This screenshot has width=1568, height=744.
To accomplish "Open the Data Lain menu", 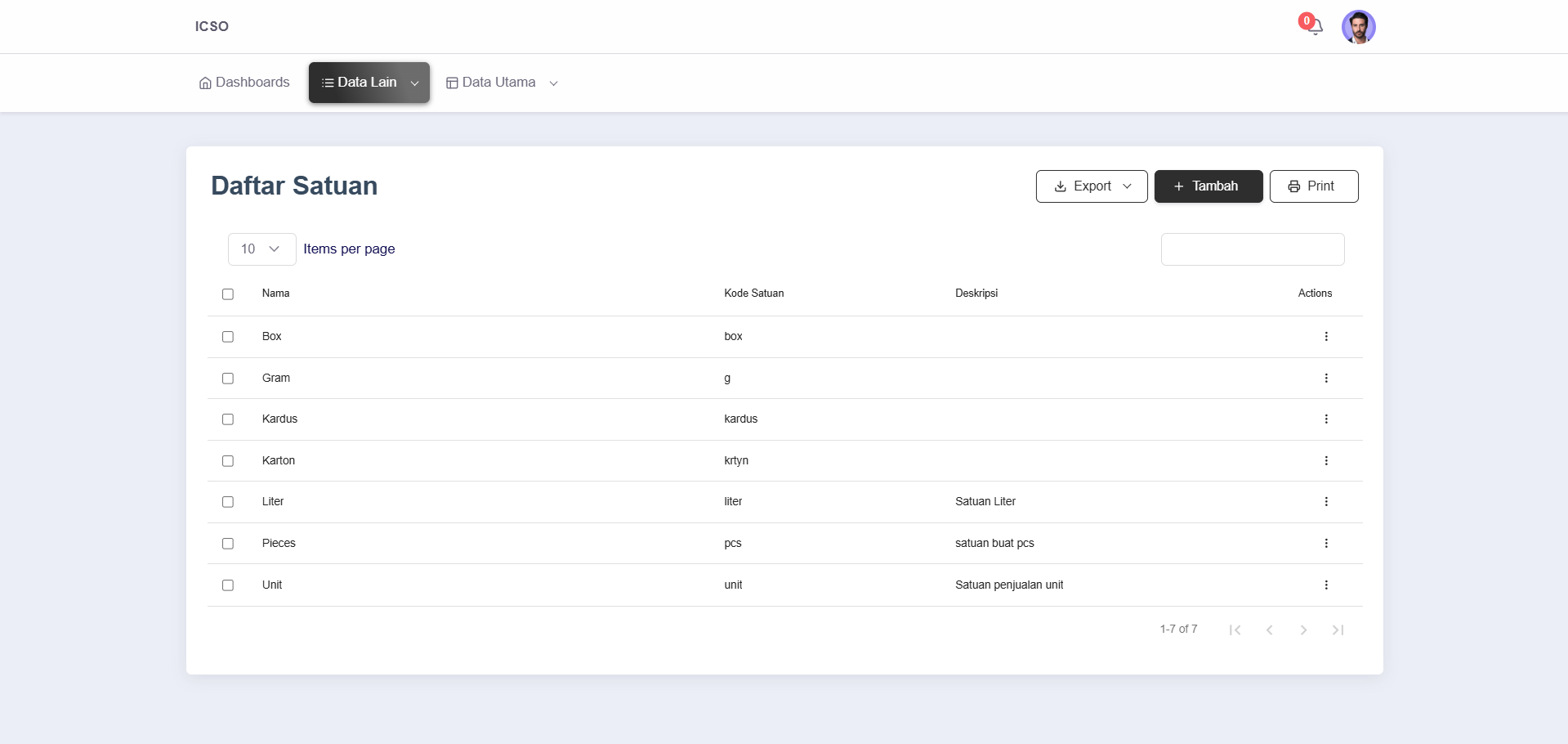I will 369,83.
